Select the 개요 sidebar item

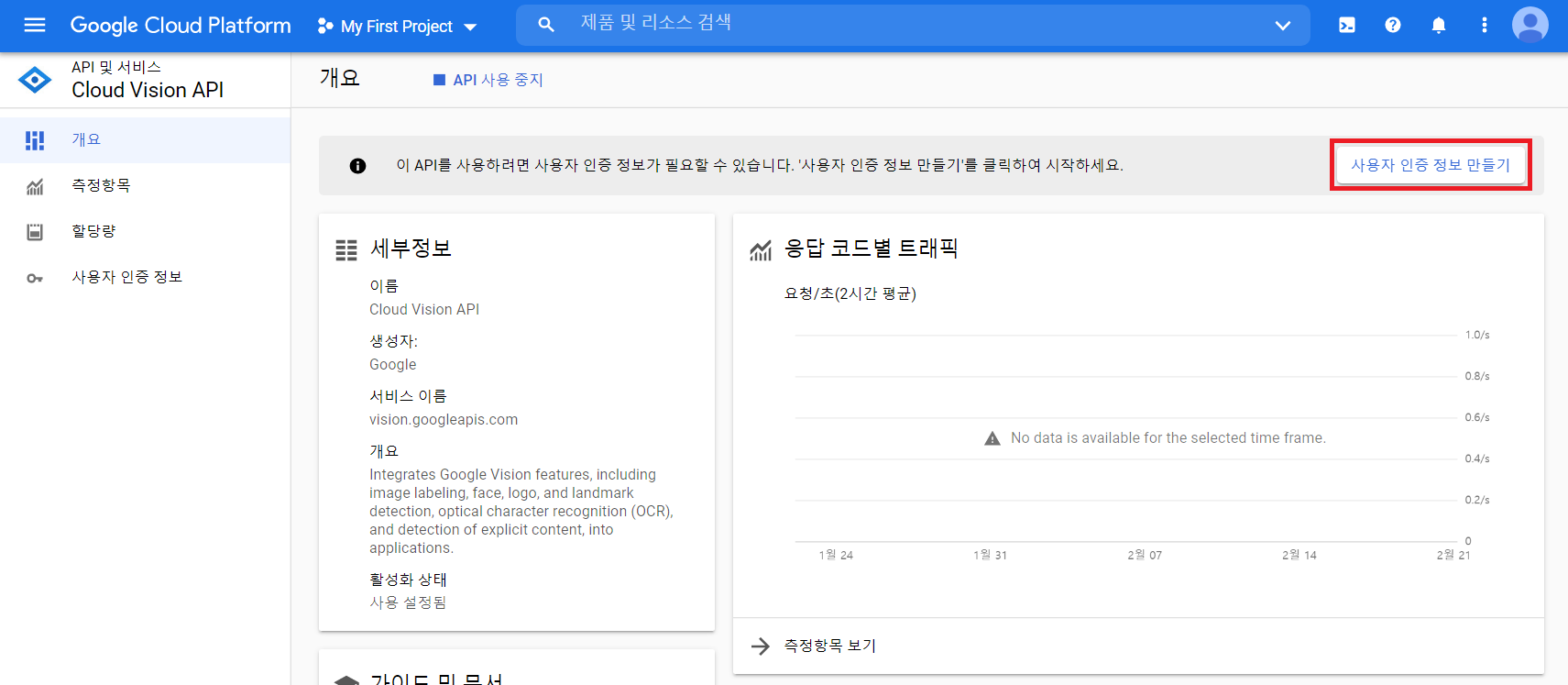[145, 139]
